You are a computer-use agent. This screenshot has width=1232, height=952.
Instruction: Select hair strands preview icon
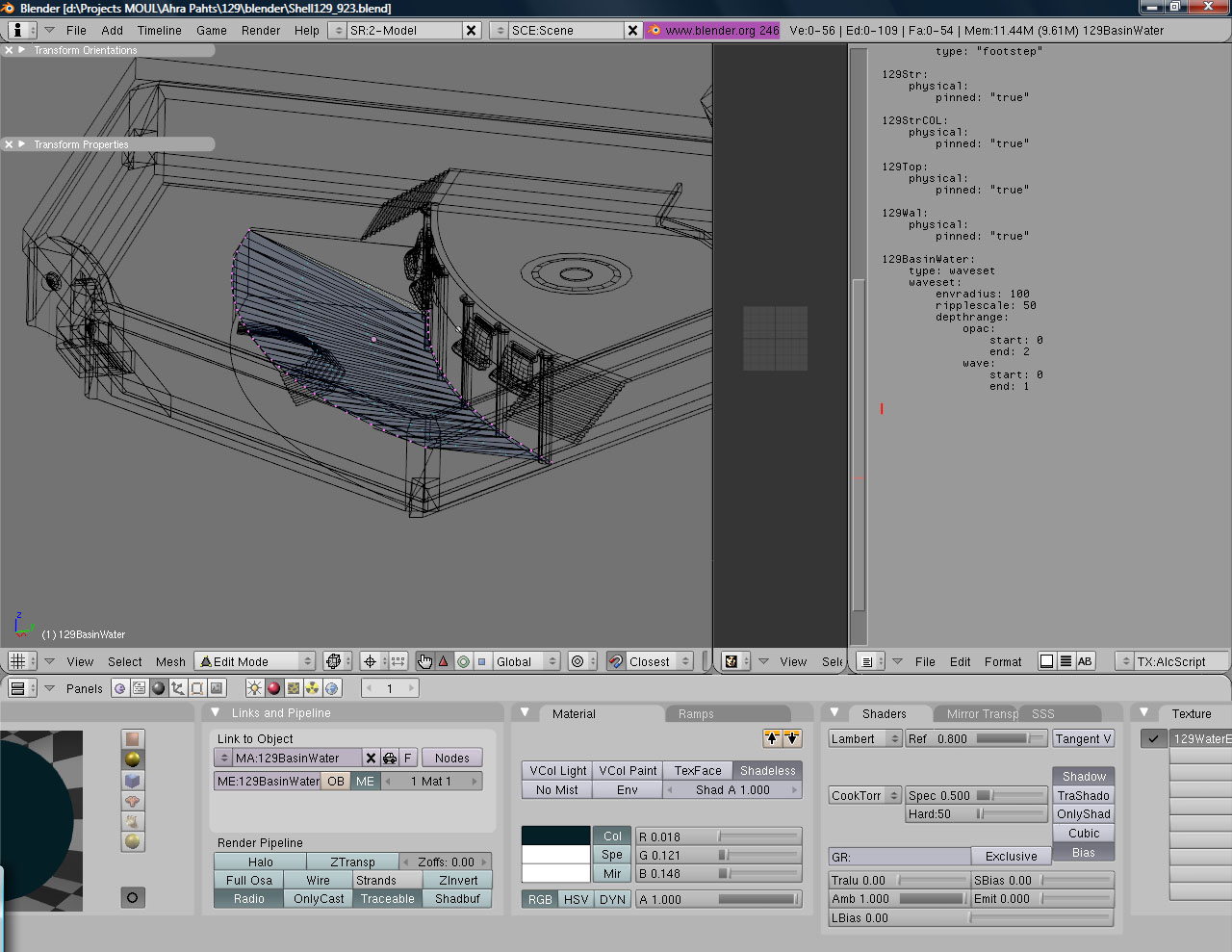133,821
